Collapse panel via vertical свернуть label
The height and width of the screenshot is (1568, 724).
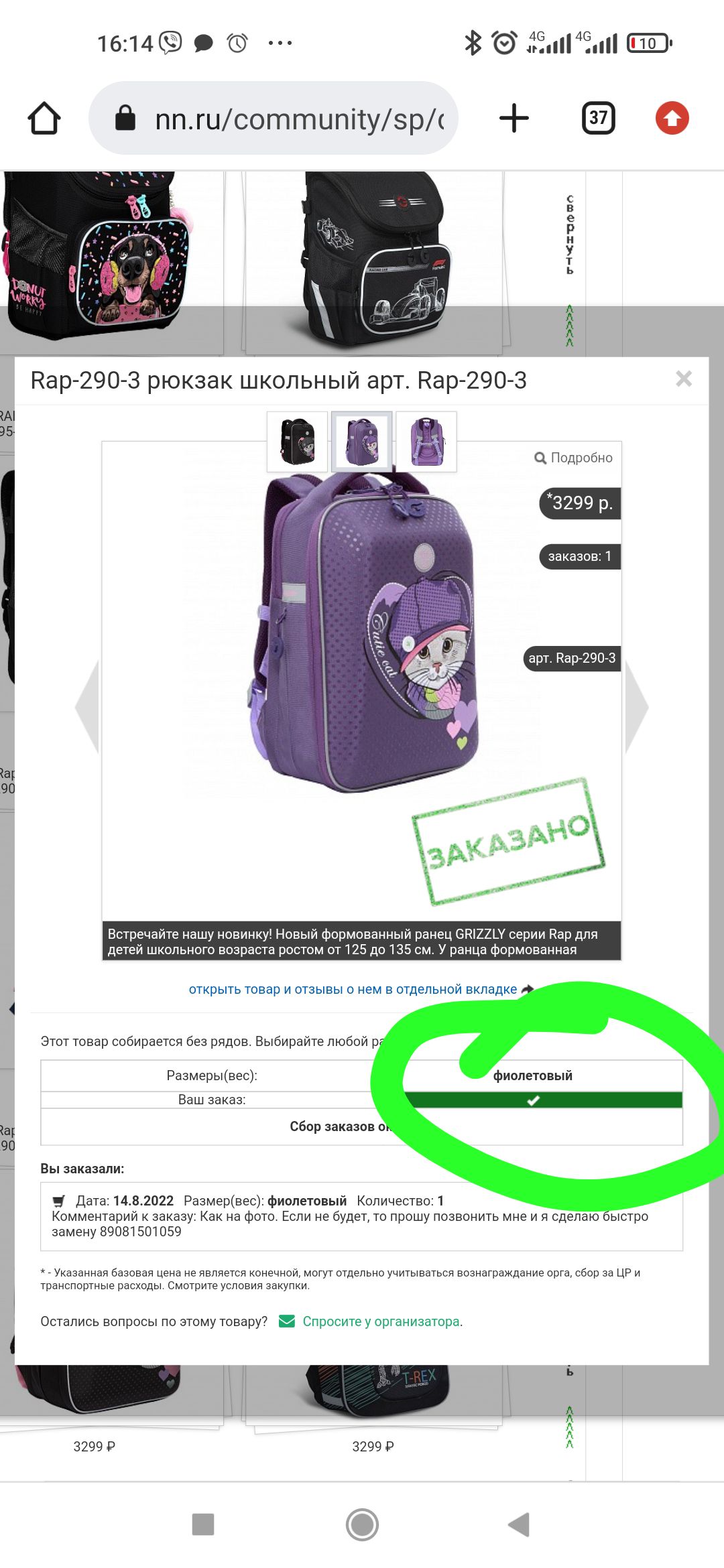coord(570,235)
